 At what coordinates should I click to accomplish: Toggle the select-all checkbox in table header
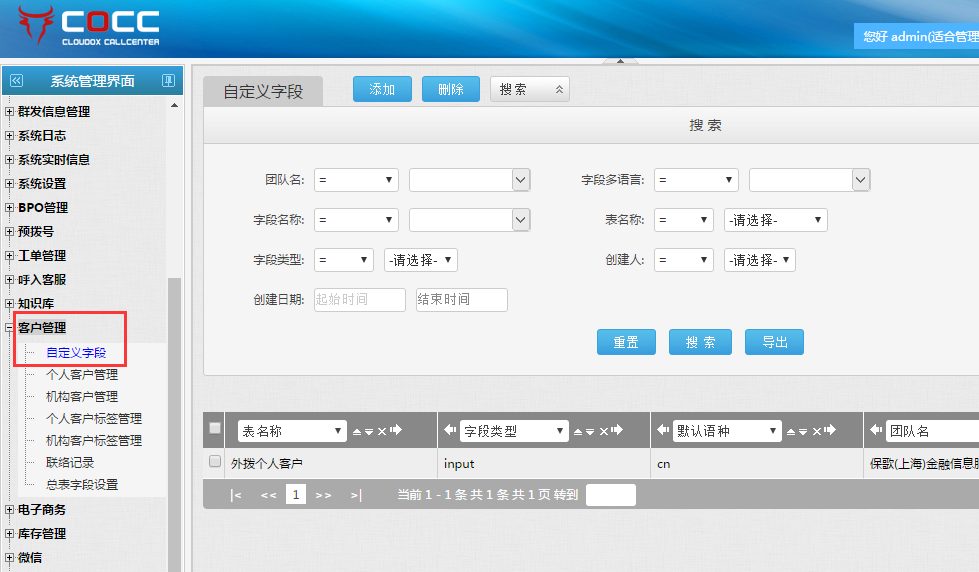[214, 429]
